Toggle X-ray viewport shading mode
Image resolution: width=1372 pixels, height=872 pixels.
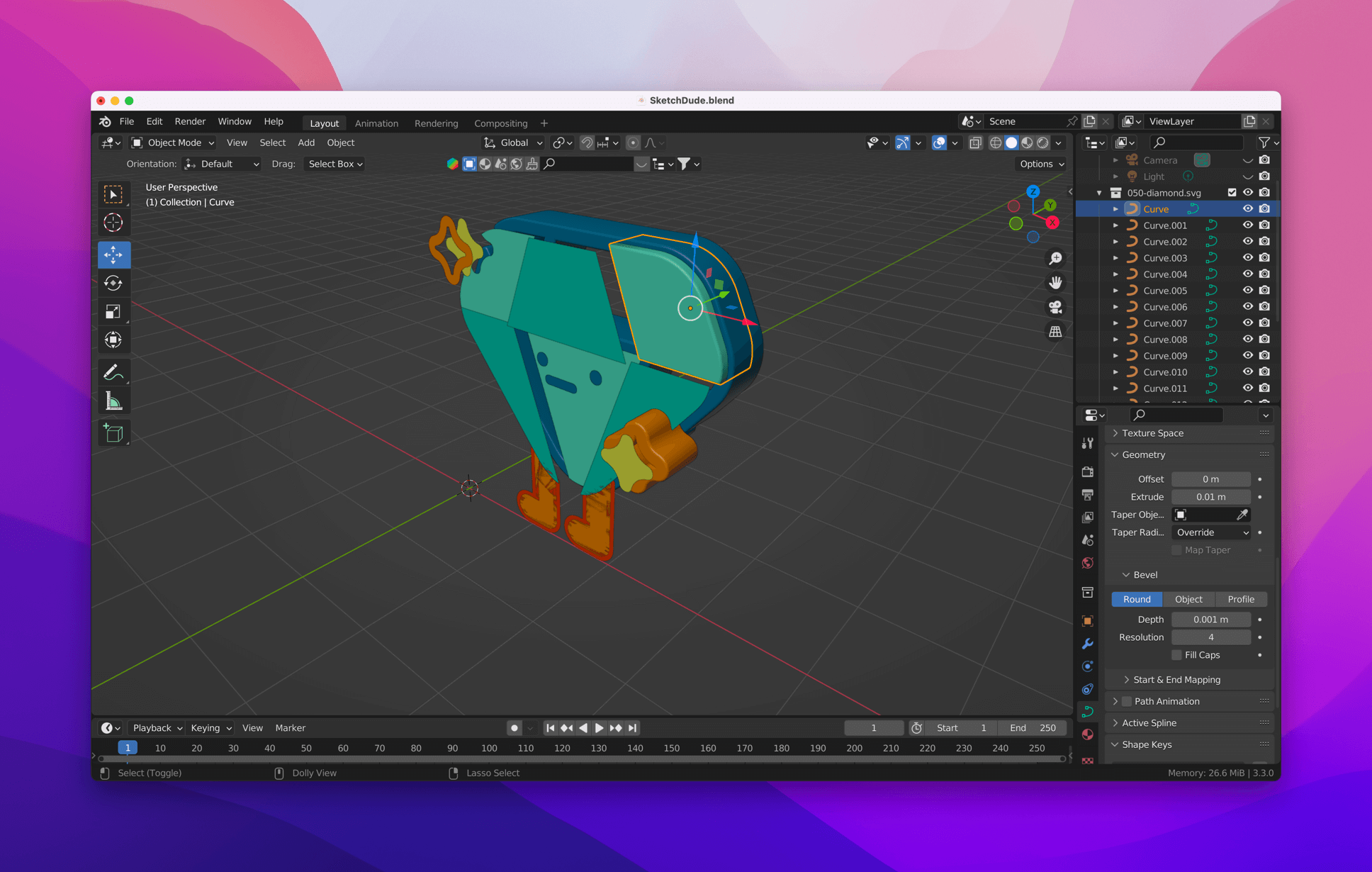pyautogui.click(x=975, y=142)
